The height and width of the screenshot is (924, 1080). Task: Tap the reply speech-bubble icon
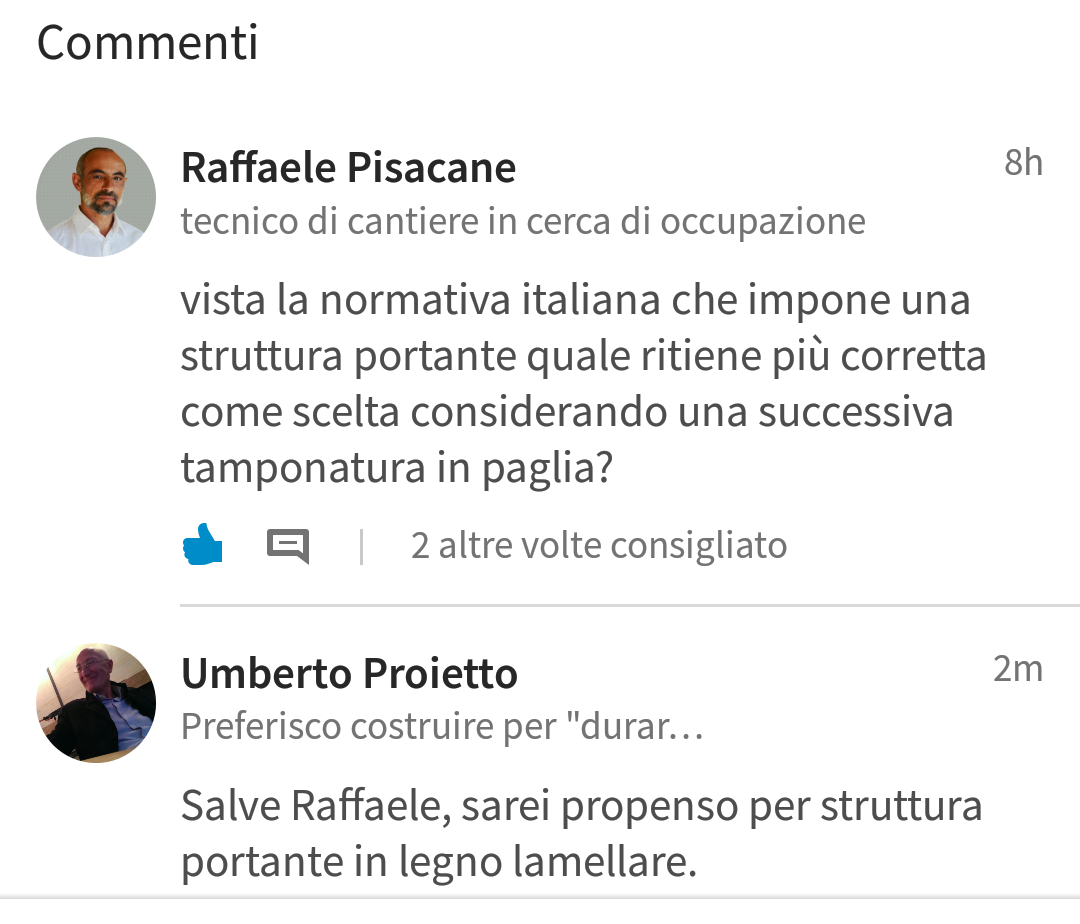click(x=288, y=546)
